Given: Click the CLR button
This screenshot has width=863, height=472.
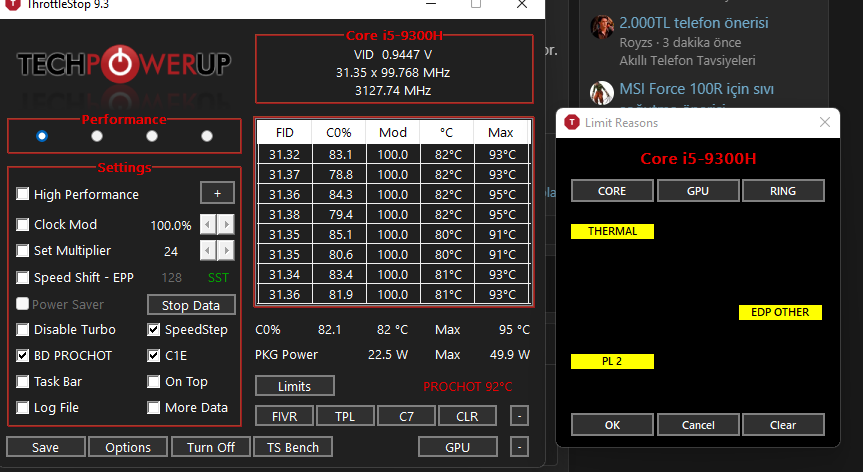Looking at the screenshot, I should click(x=467, y=416).
